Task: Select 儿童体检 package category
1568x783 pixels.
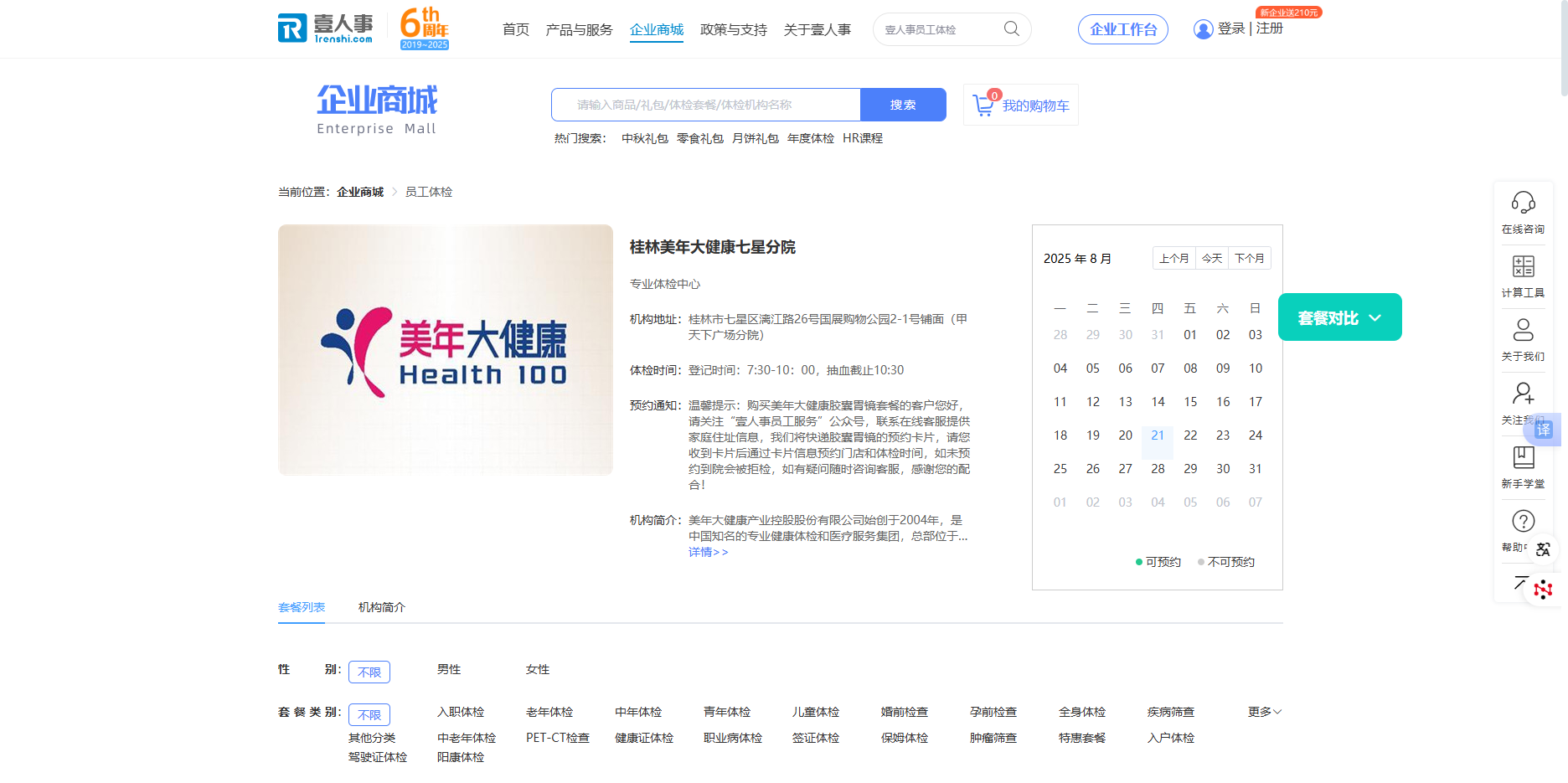Action: (x=816, y=712)
